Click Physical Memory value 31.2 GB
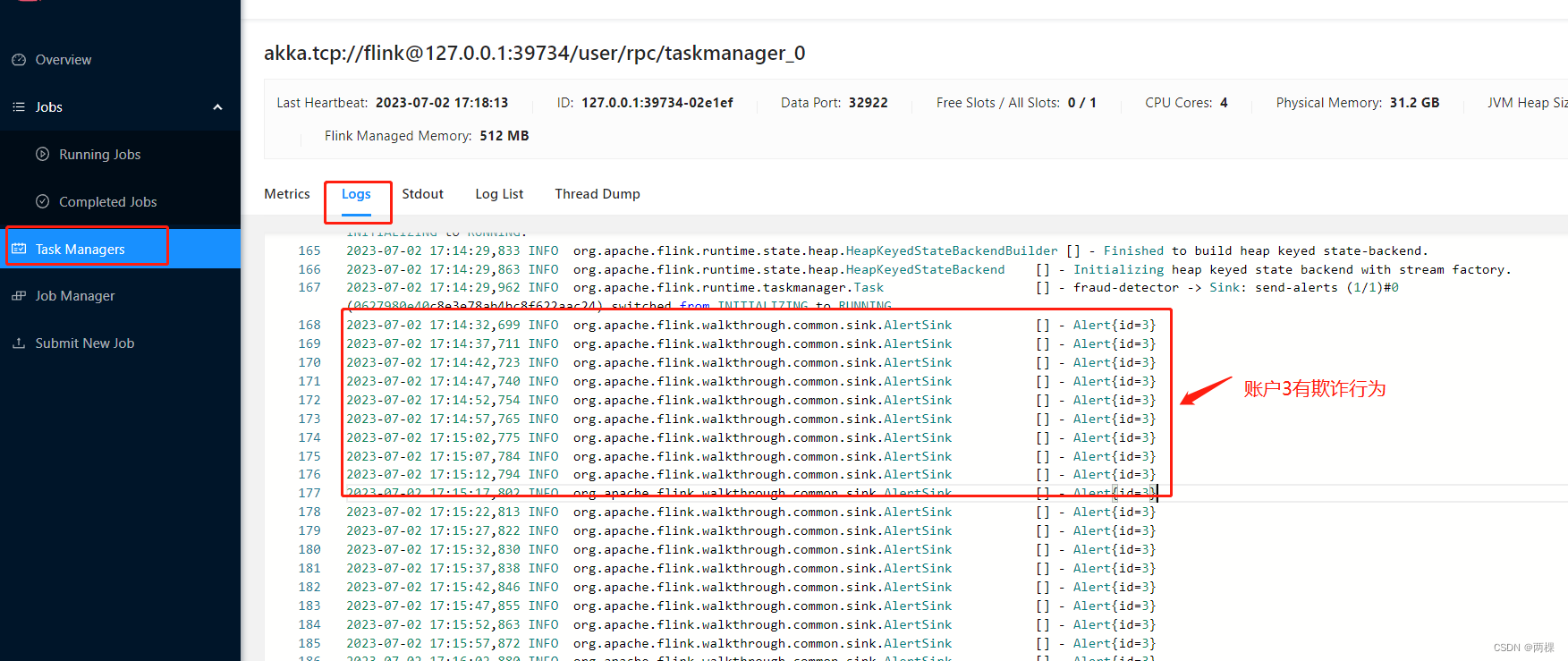Screen dimensions: 1568x661 (x=1415, y=103)
